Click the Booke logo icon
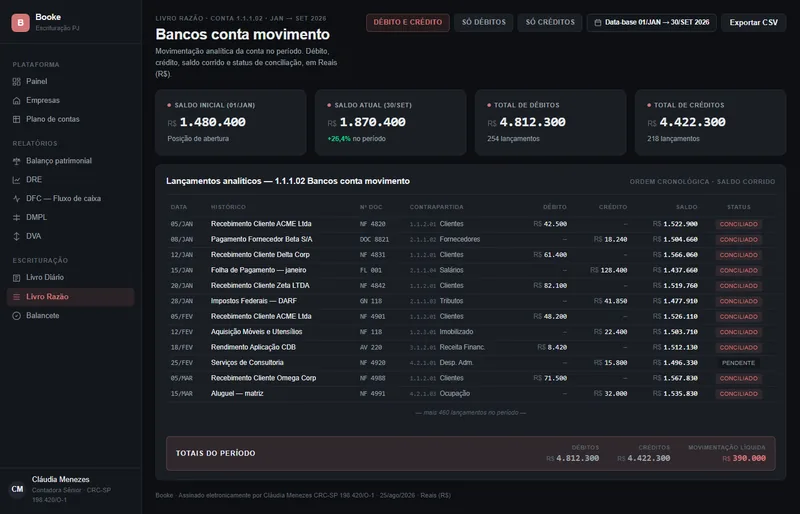Screen dimensions: 800x514 [x=20, y=22]
